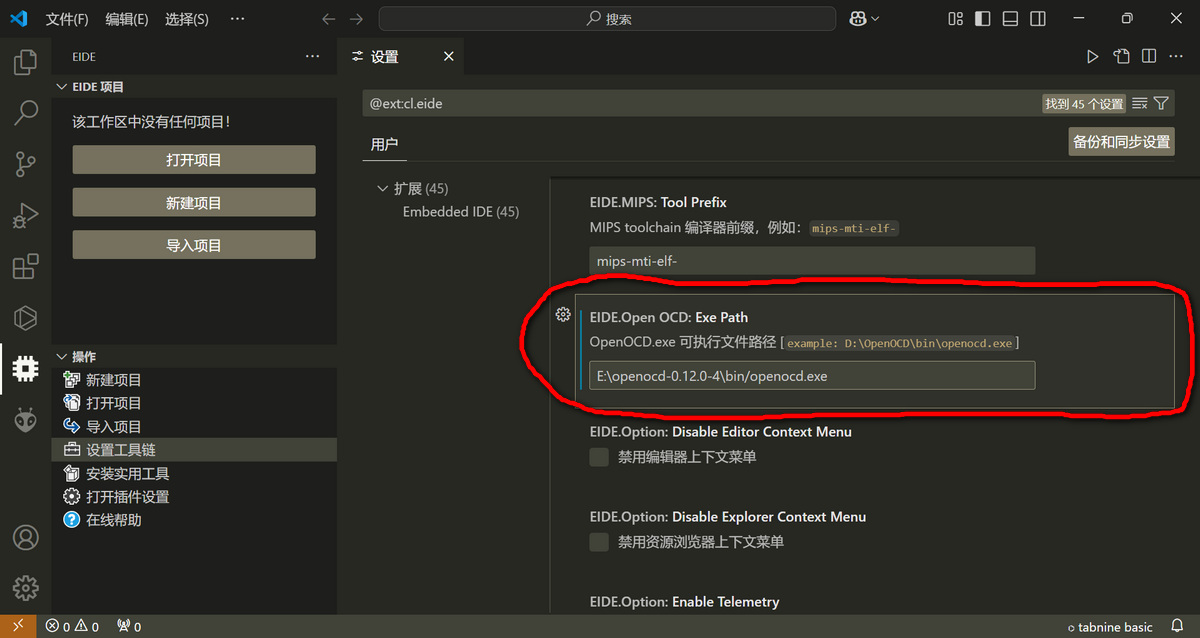1200x638 pixels.
Task: Open the Extensions view
Action: [x=25, y=266]
